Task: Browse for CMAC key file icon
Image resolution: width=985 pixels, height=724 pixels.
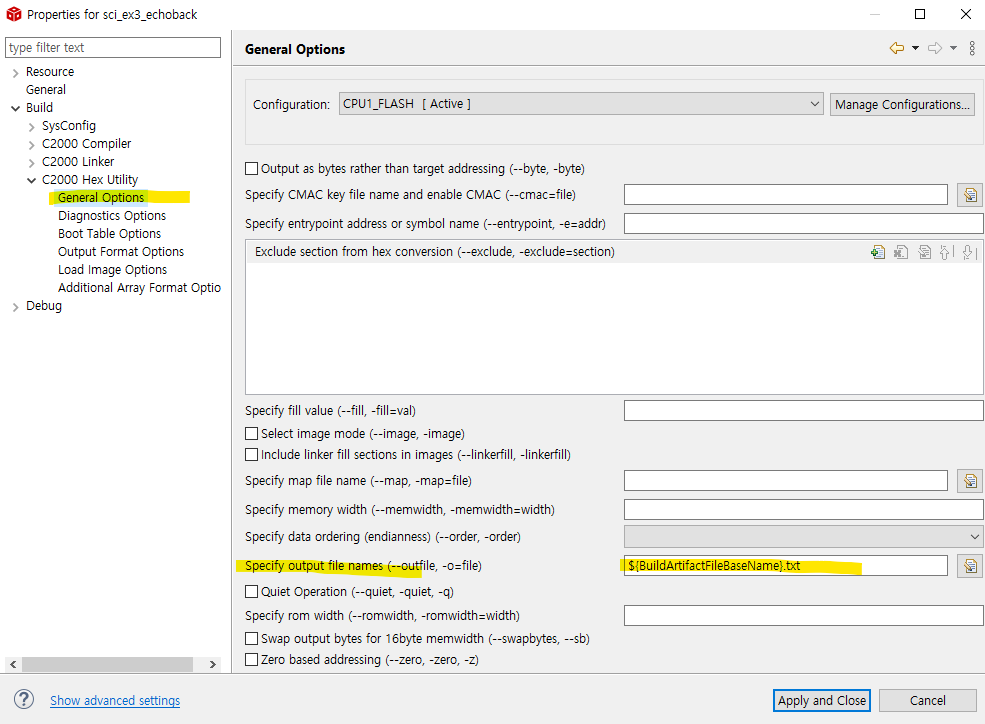Action: (x=970, y=195)
